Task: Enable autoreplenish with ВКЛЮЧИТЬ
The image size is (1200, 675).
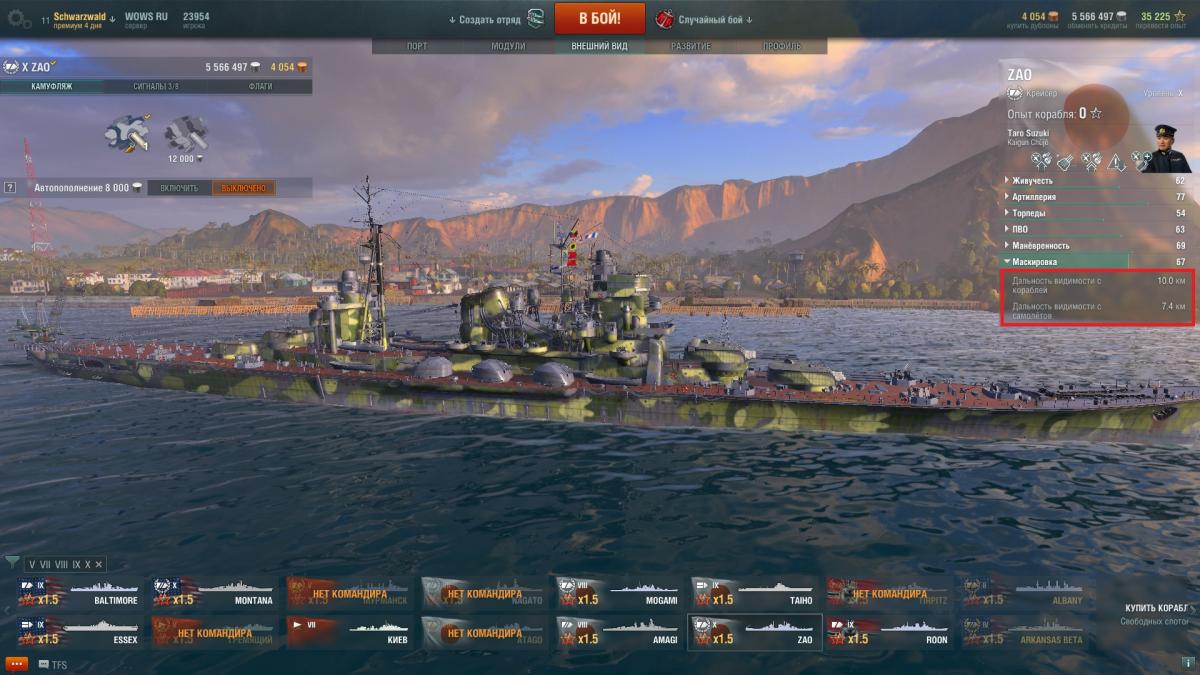Action: [179, 187]
